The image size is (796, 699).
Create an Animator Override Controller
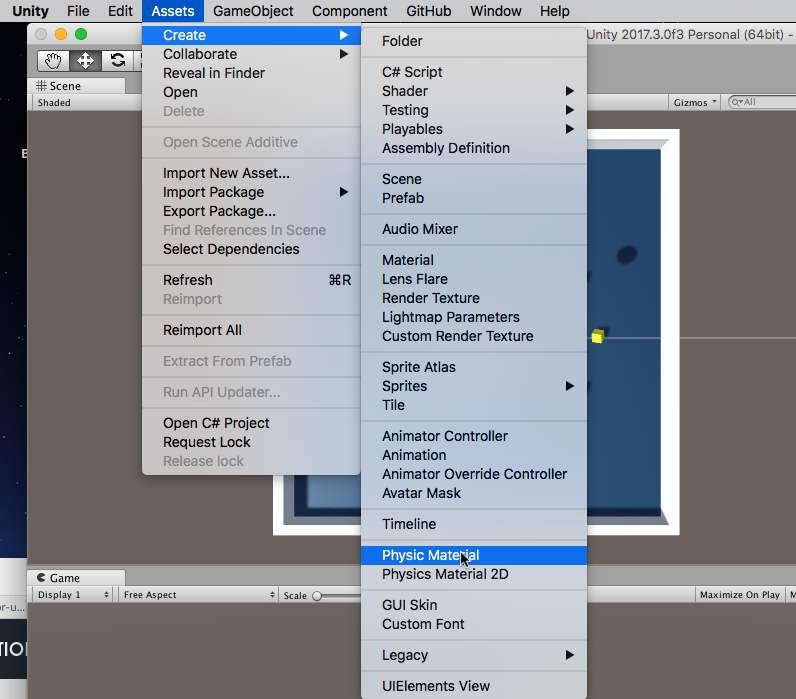[x=474, y=474]
